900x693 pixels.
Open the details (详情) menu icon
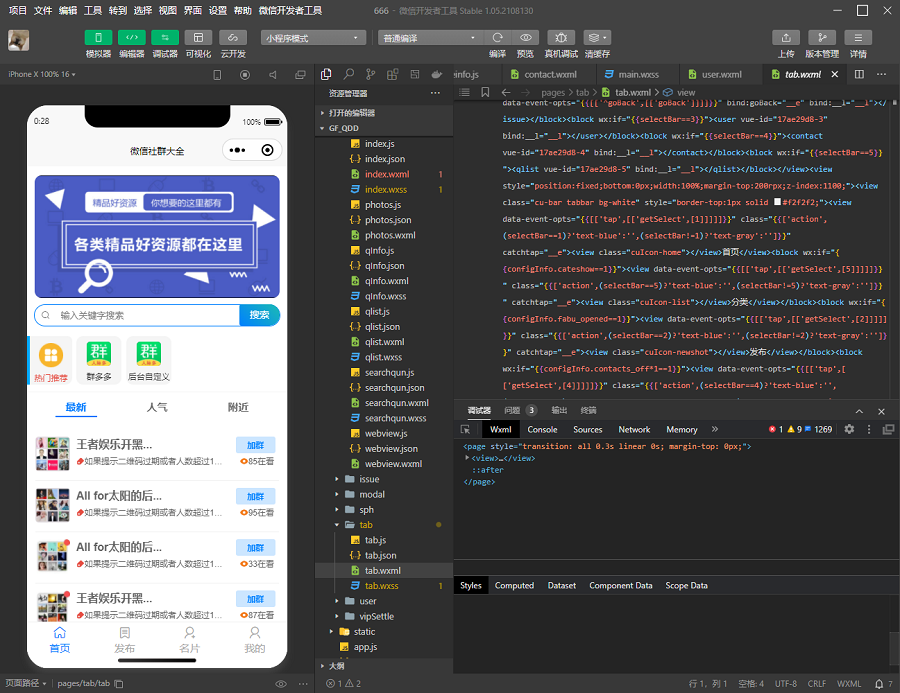click(x=858, y=38)
